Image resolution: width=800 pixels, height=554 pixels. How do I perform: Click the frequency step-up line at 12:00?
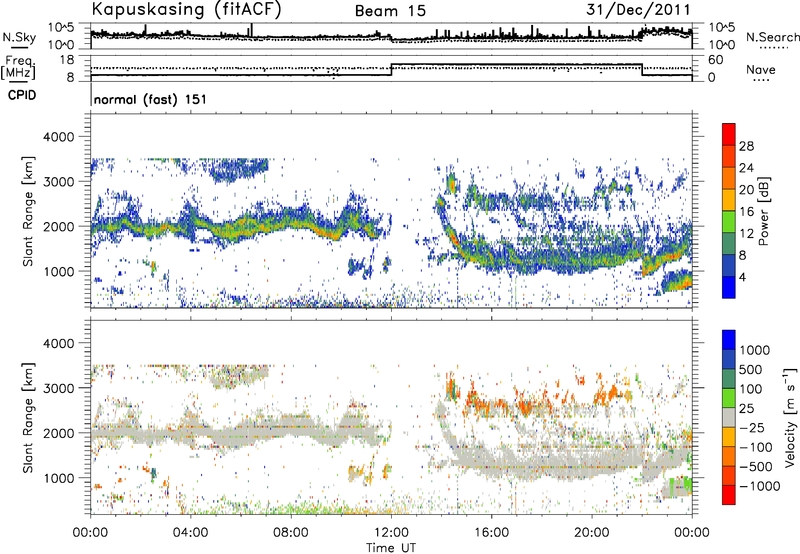pos(391,70)
